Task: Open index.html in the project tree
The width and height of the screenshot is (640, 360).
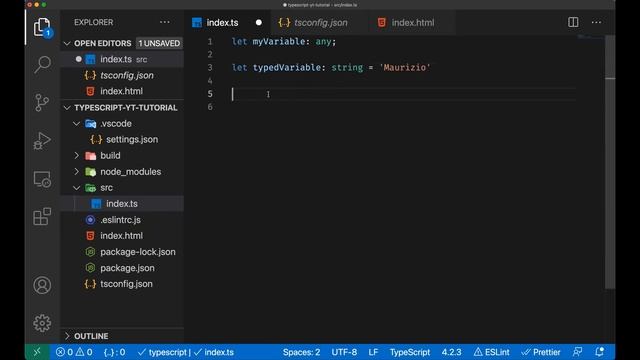Action: [x=122, y=236]
